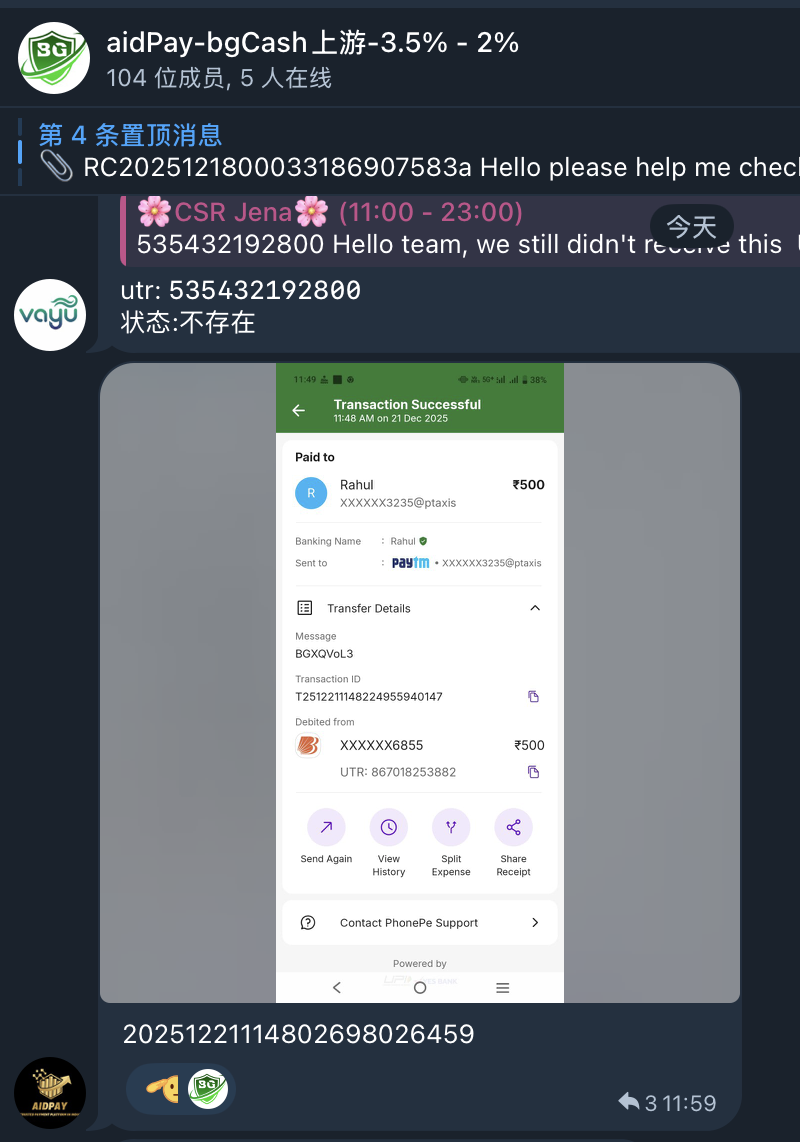The height and width of the screenshot is (1142, 800).
Task: Open the aidPay-bgCash group avatar
Action: tap(53, 58)
